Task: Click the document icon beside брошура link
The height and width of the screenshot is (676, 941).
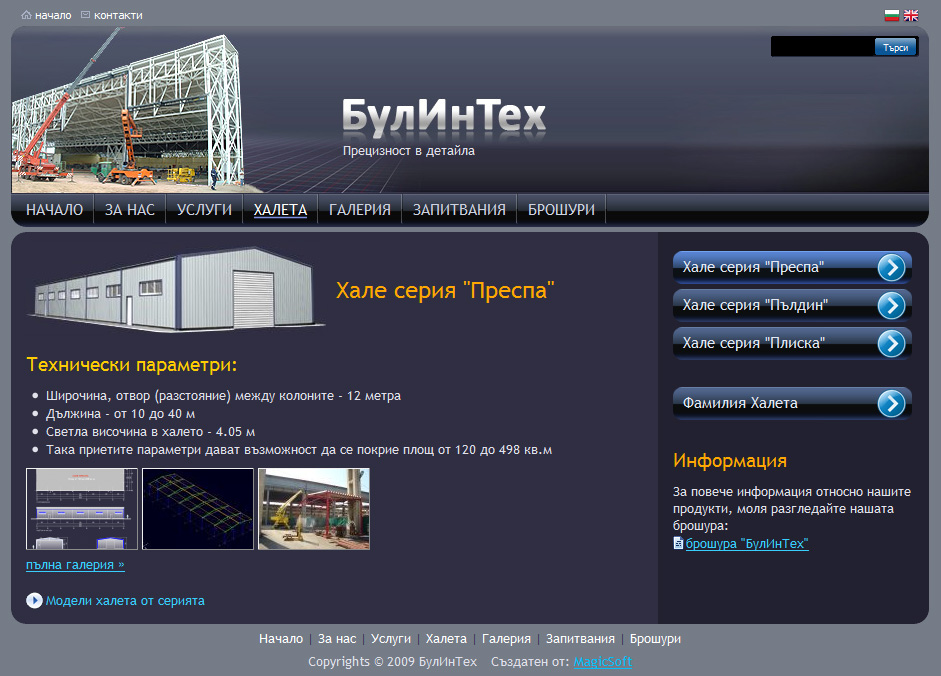Action: coord(678,543)
